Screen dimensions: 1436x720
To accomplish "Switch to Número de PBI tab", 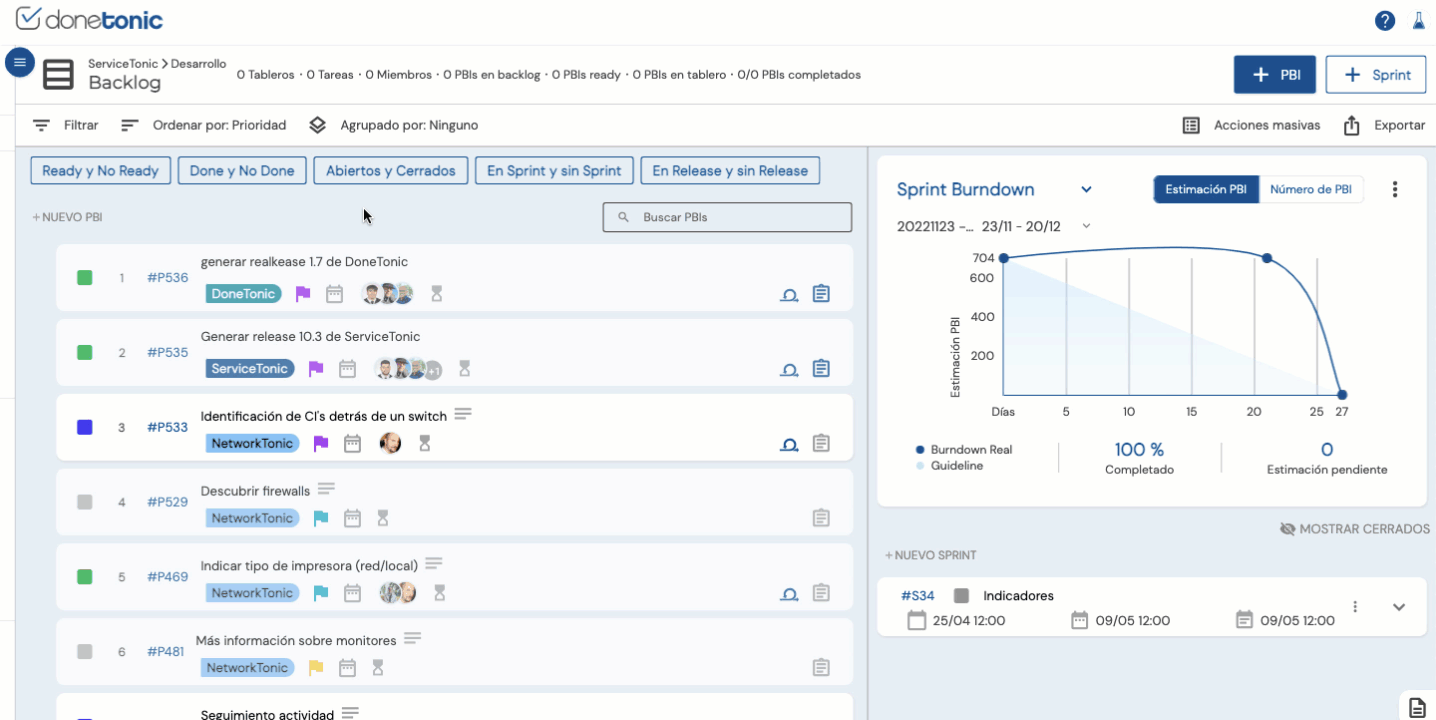I will pos(1310,189).
